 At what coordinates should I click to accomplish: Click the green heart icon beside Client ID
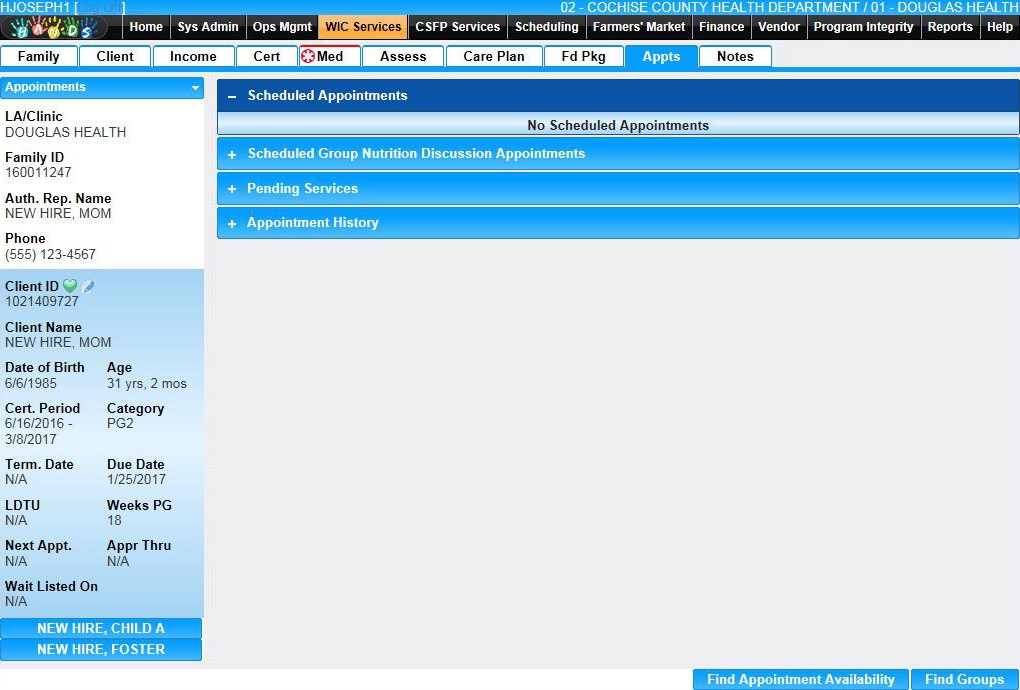click(70, 287)
